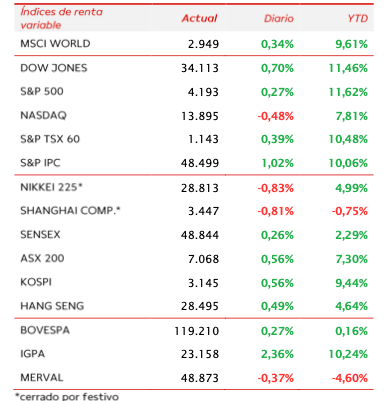Select the MERVAL YTD value -4,60%
Viewport: 386px width, 401px height.
350,378
